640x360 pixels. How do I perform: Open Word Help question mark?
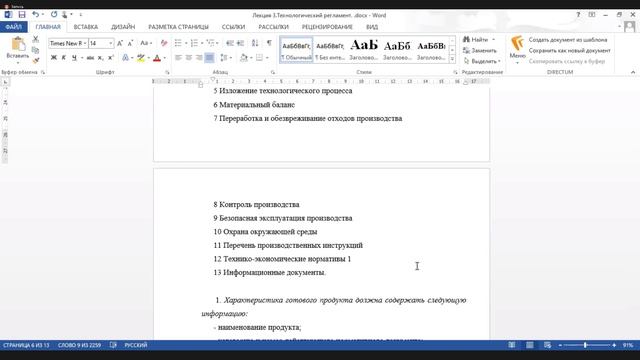[x=578, y=15]
